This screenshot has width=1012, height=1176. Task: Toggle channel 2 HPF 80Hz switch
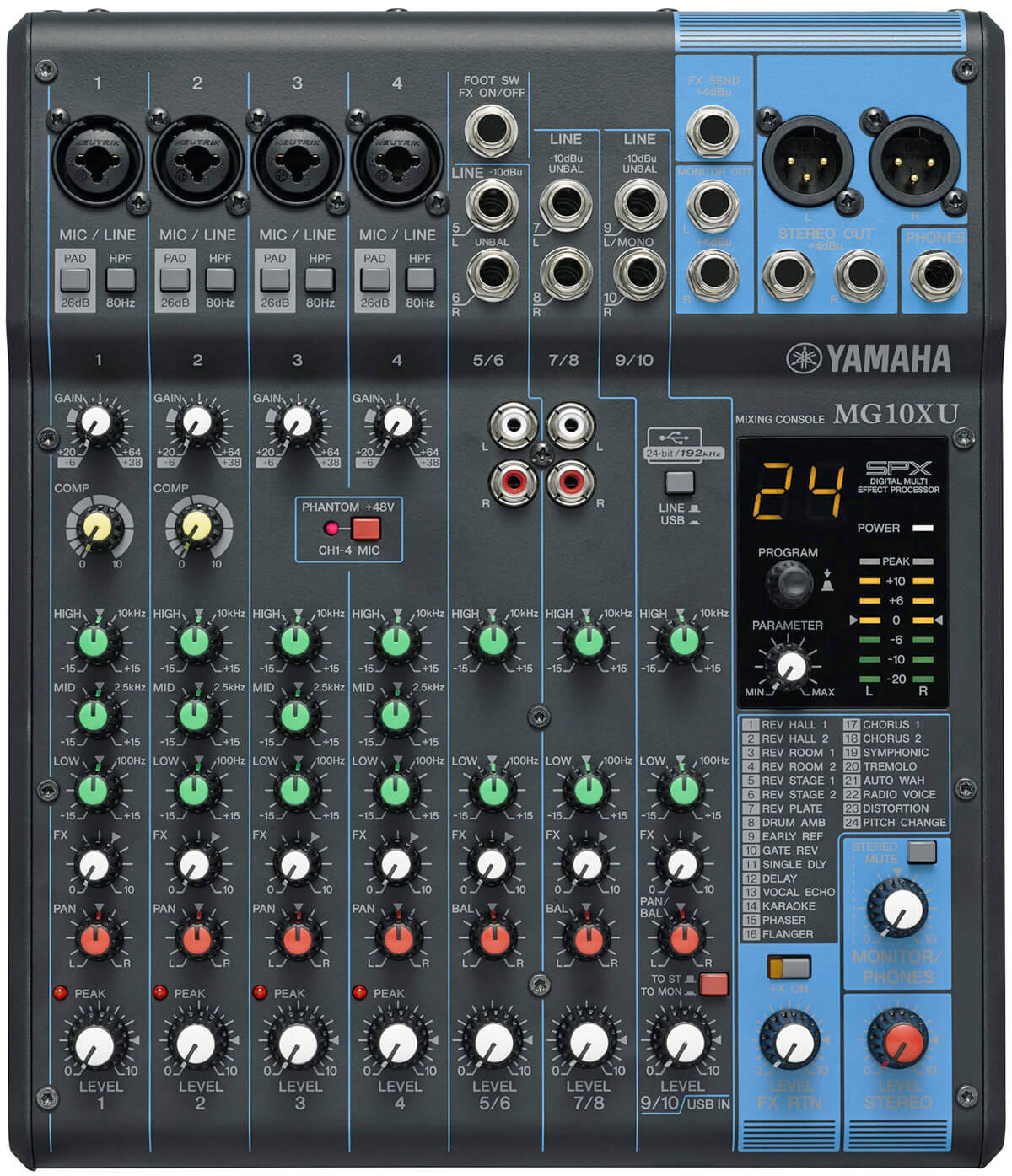coord(220,279)
